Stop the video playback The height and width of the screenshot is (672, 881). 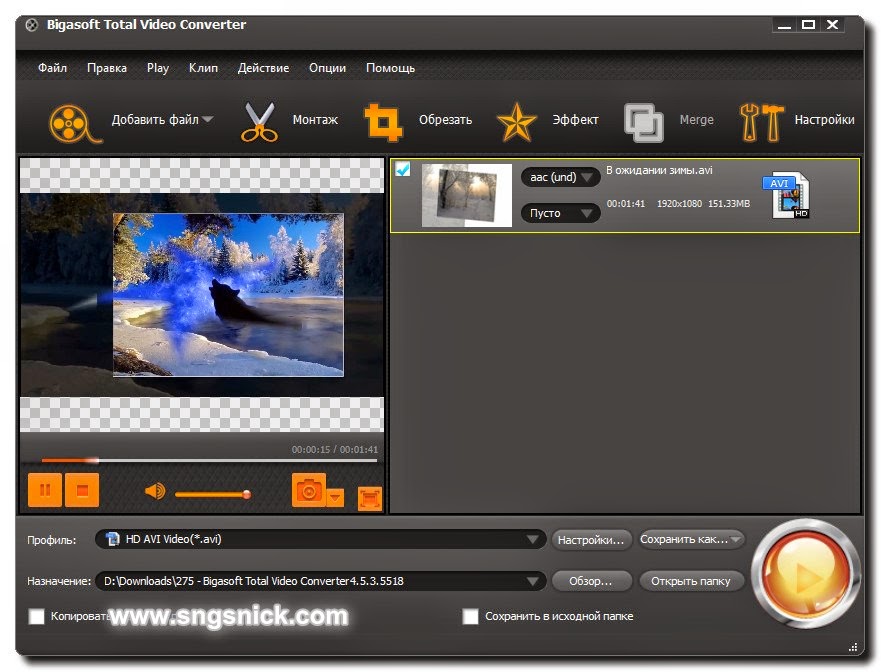click(82, 490)
